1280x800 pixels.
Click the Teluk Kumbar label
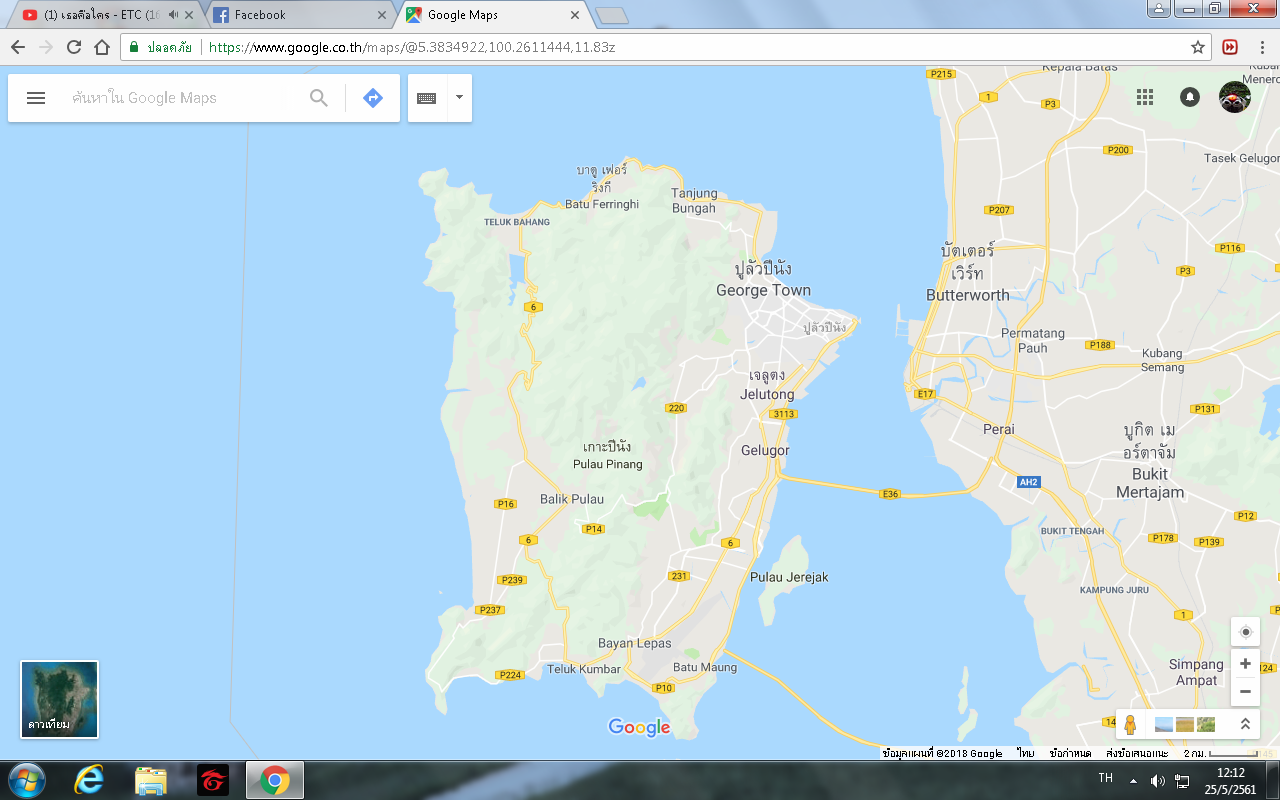click(x=584, y=669)
